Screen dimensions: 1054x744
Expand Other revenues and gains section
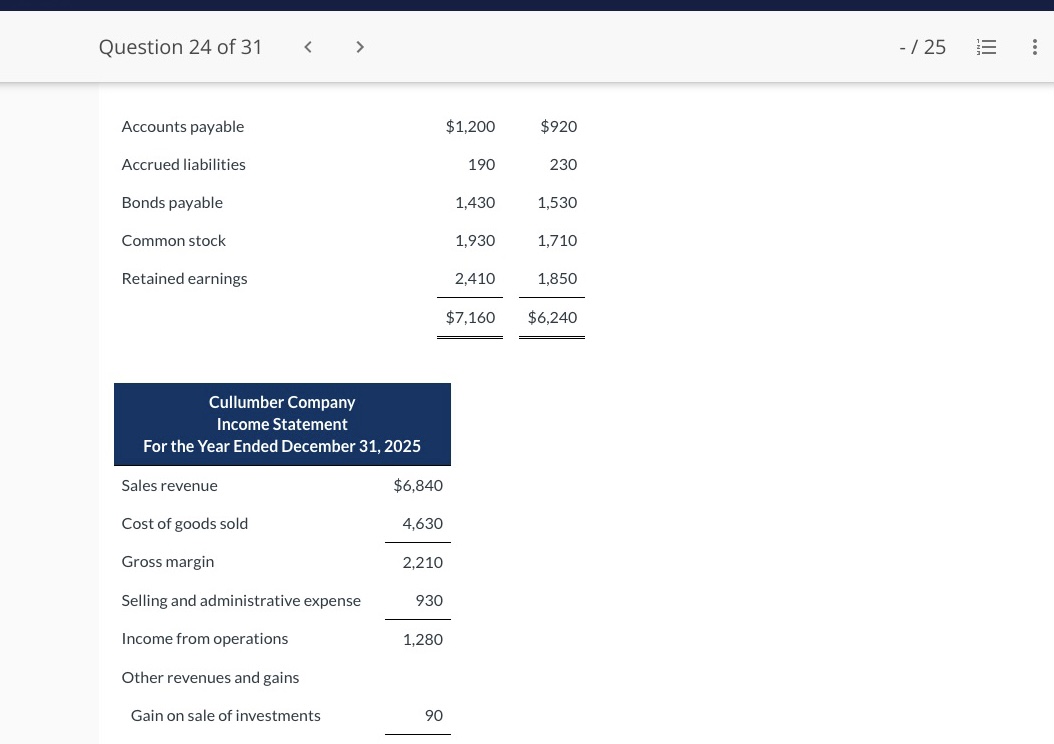point(210,677)
